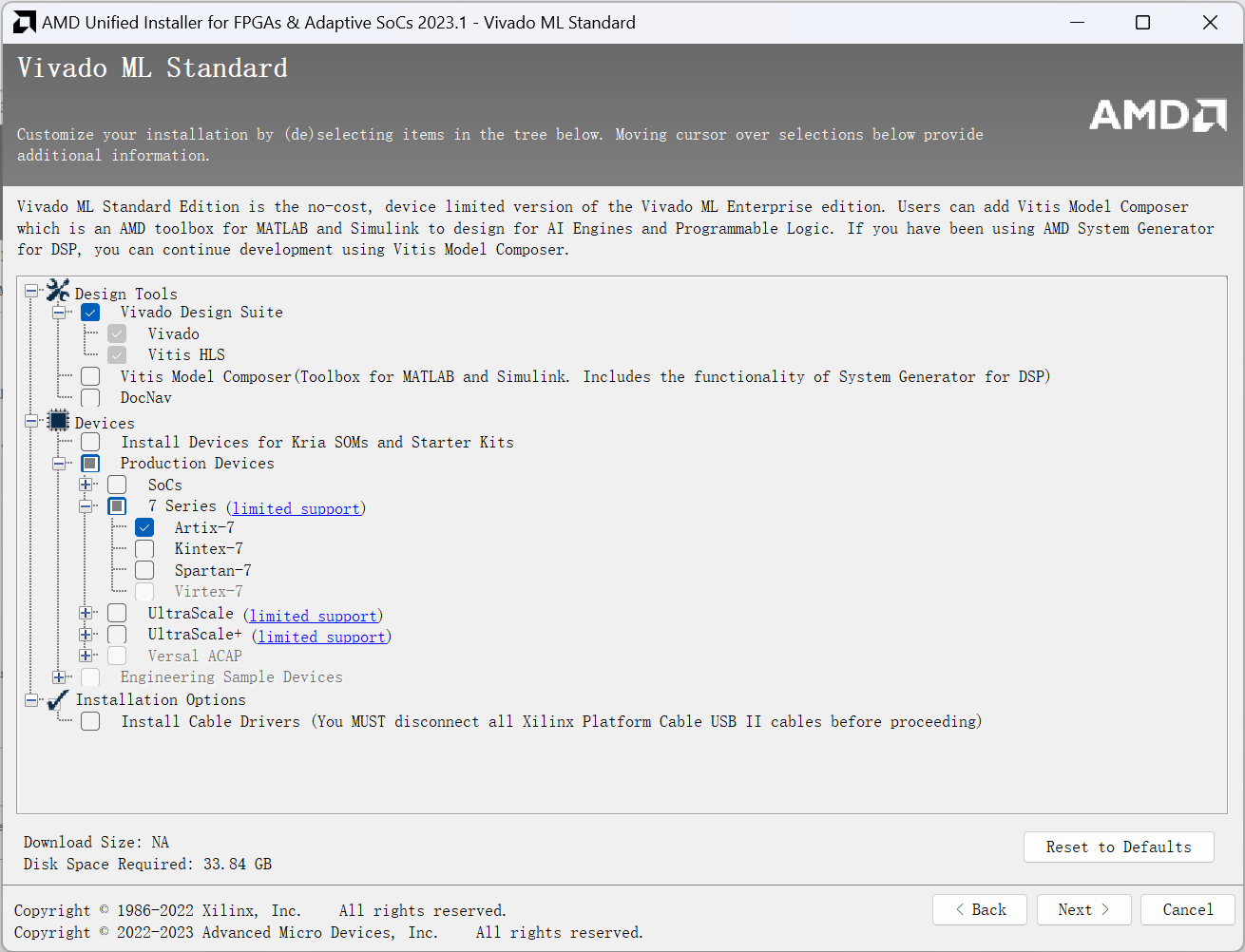Image resolution: width=1245 pixels, height=952 pixels.
Task: Tick the Vitis Model Composer checkbox
Action: [90, 376]
